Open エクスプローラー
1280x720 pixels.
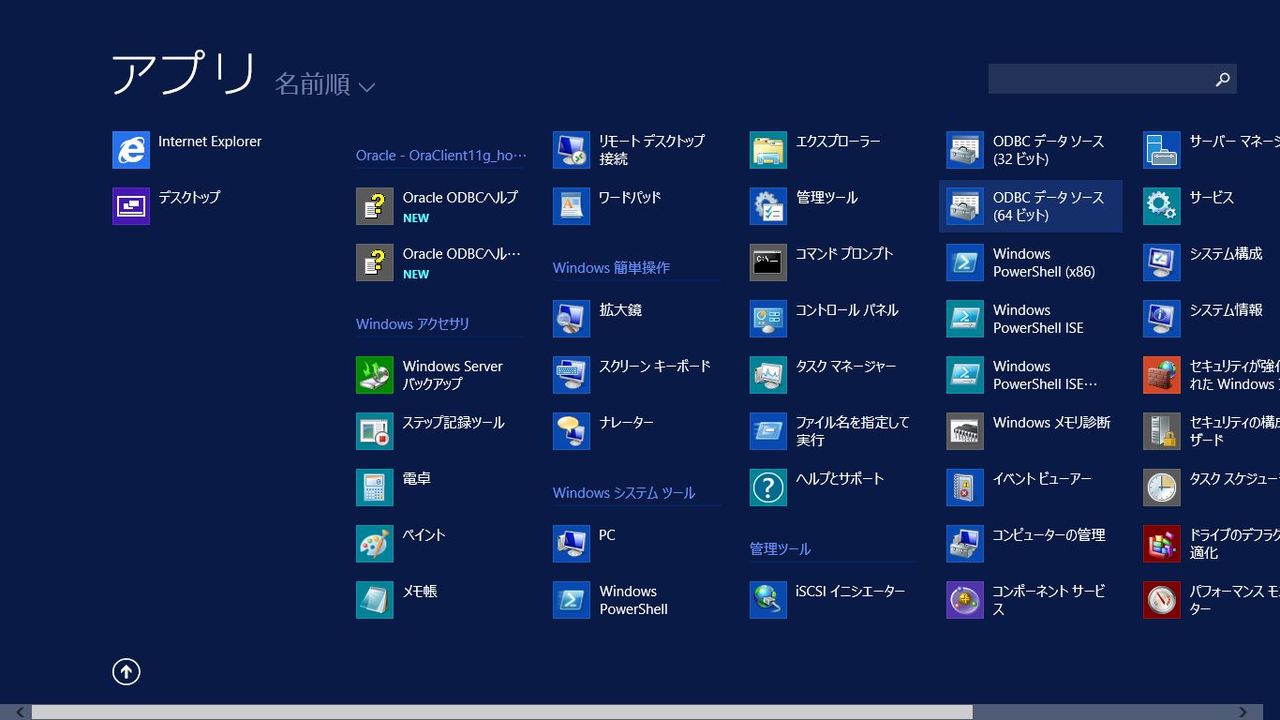point(816,150)
